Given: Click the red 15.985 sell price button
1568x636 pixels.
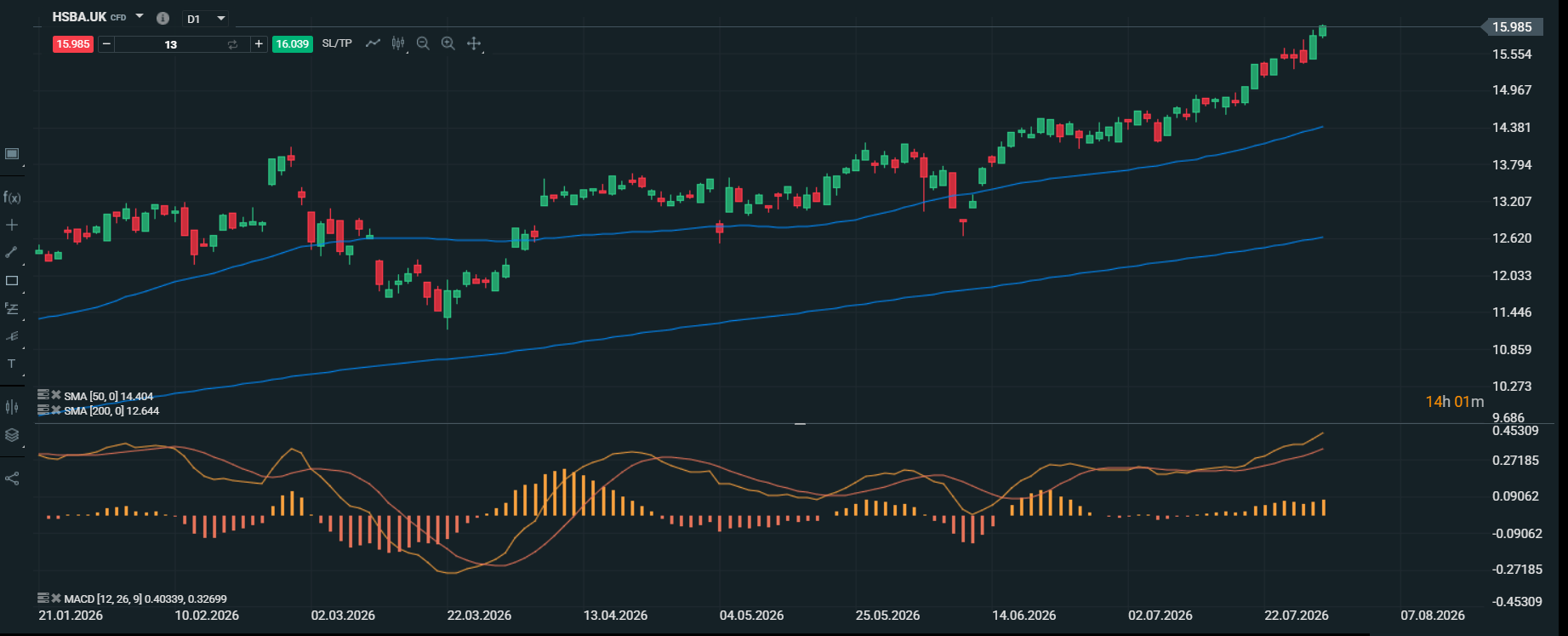Looking at the screenshot, I should [x=73, y=44].
